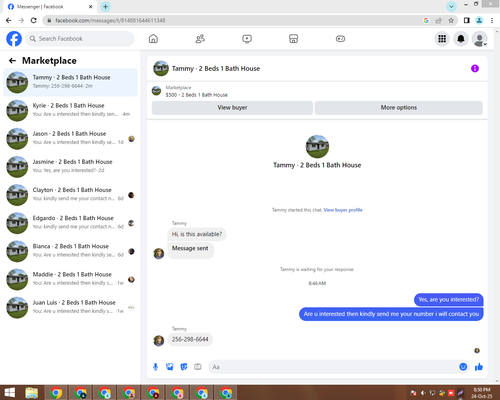The height and width of the screenshot is (400, 500).
Task: Toggle the browser side panel icon
Action: coord(467,20)
